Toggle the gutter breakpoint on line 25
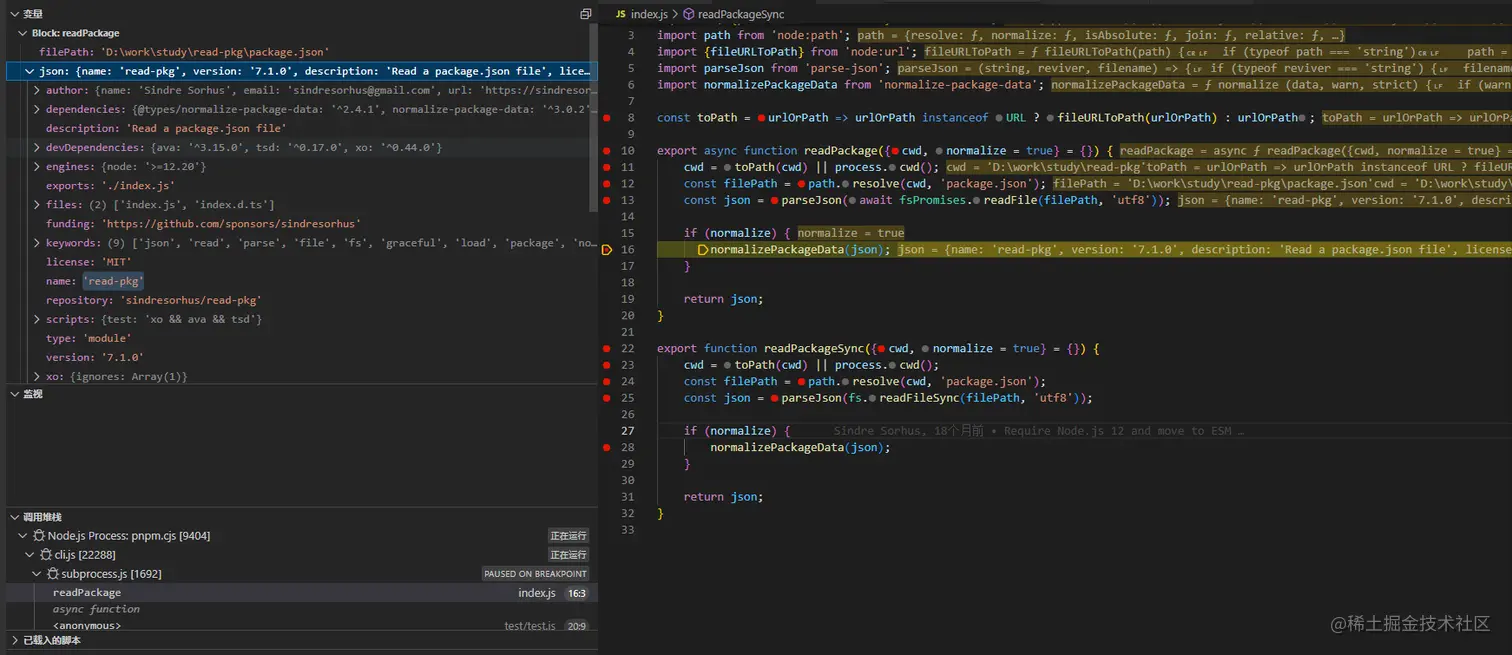 tap(606, 398)
